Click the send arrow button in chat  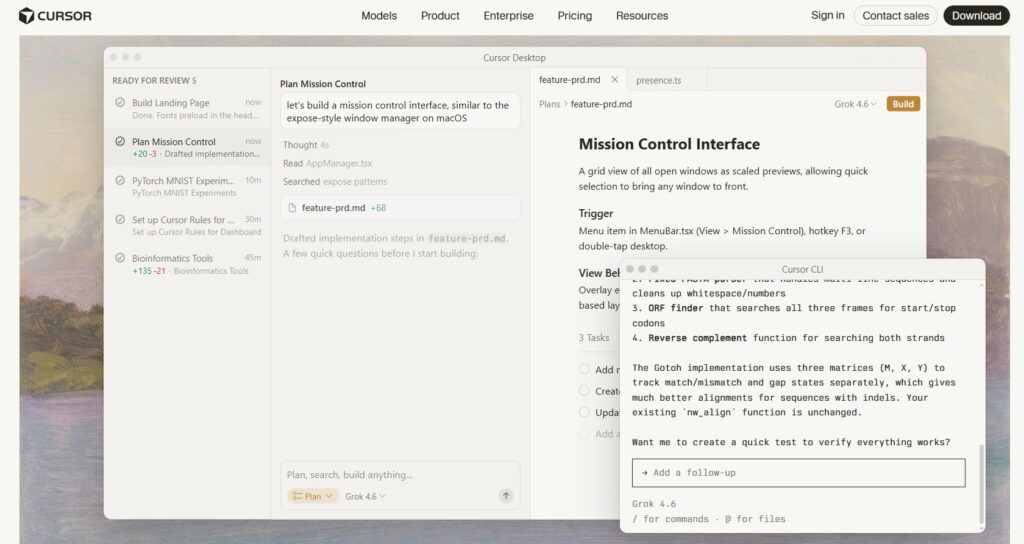pyautogui.click(x=506, y=496)
